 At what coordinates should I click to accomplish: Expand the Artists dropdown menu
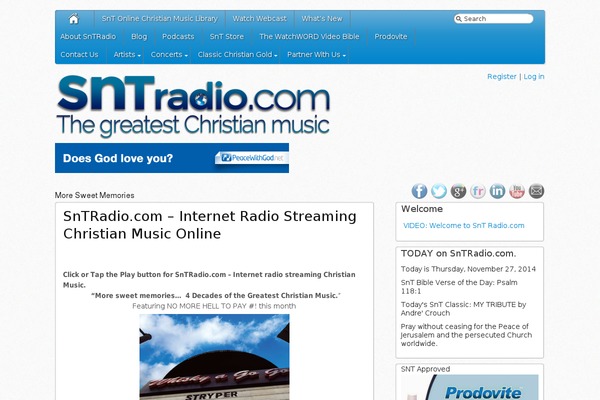coord(127,55)
